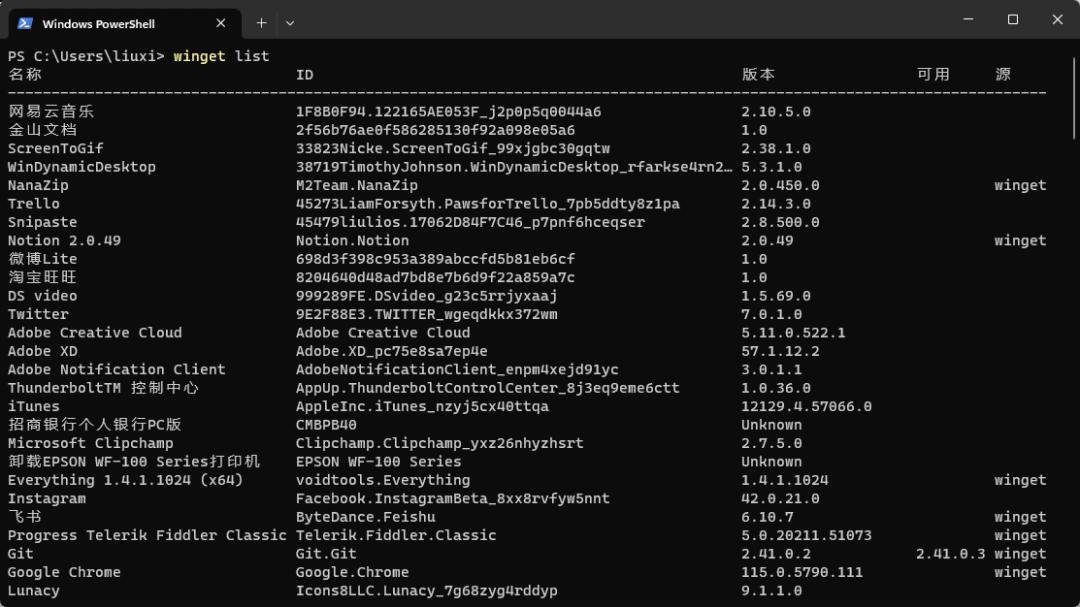Click the PowerShell icon in the tab

25,23
